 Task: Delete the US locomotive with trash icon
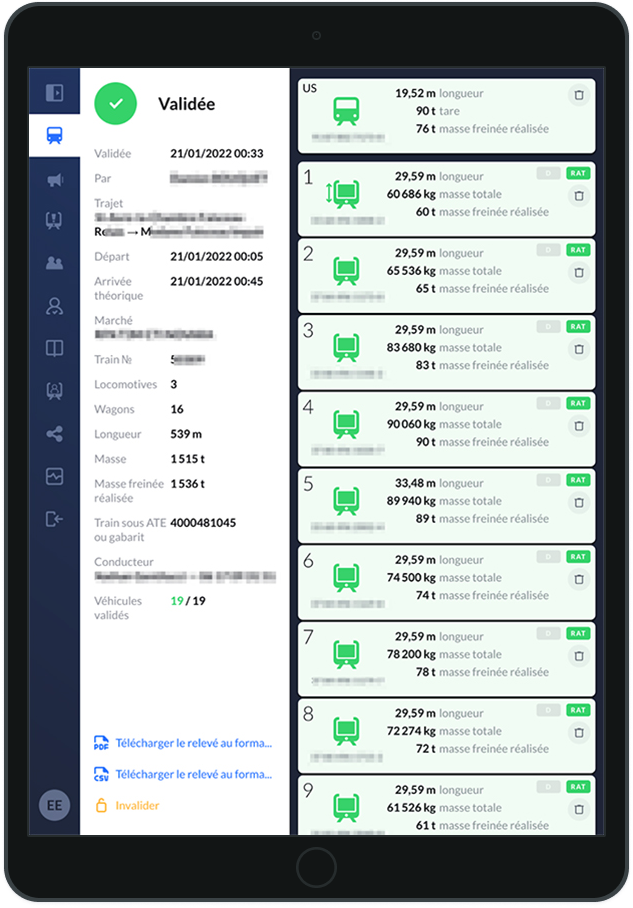click(578, 95)
